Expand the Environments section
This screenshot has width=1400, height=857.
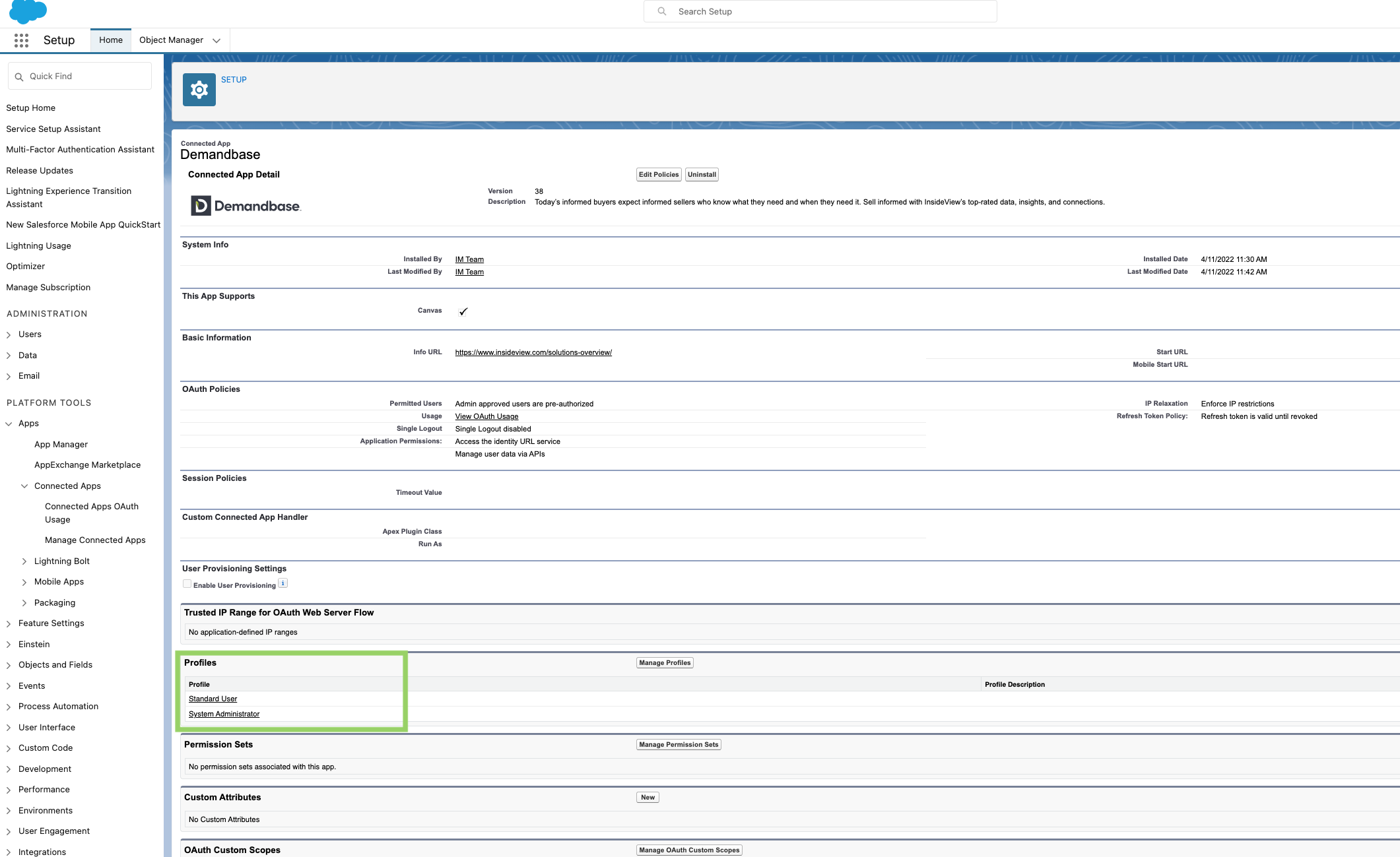pos(9,811)
